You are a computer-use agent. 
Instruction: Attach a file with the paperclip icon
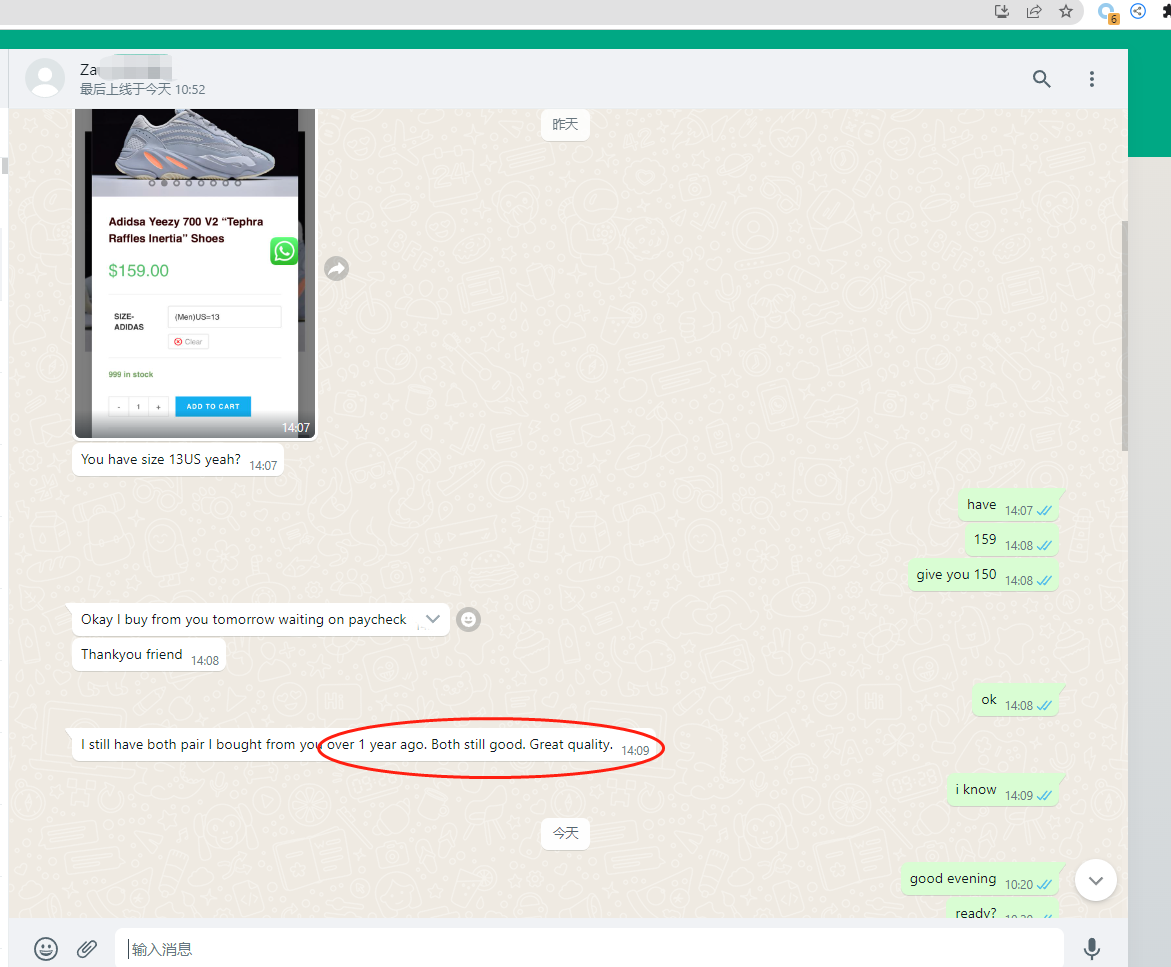[x=87, y=948]
